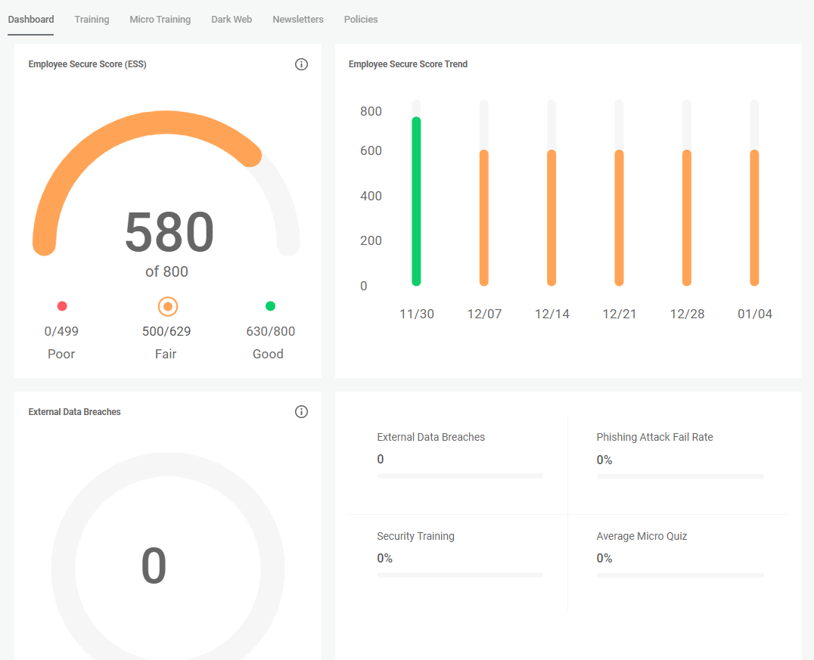Click the External Data Breaches progress bar
Screen dimensions: 814x660
(460, 476)
